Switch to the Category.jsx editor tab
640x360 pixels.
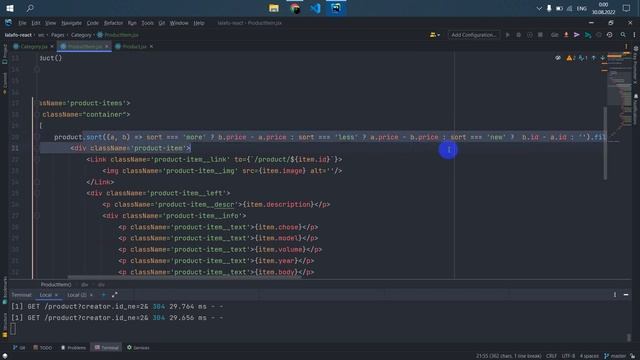click(34, 47)
